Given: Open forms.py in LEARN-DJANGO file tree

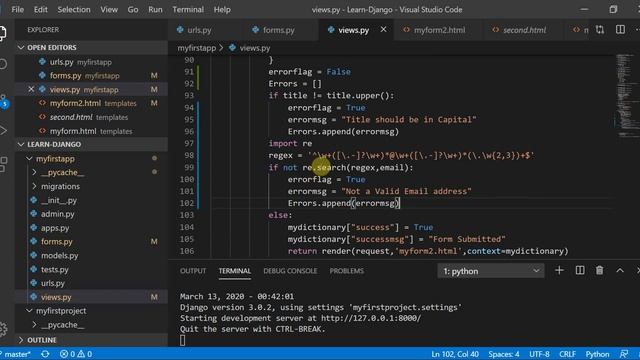Looking at the screenshot, I should [91, 242].
